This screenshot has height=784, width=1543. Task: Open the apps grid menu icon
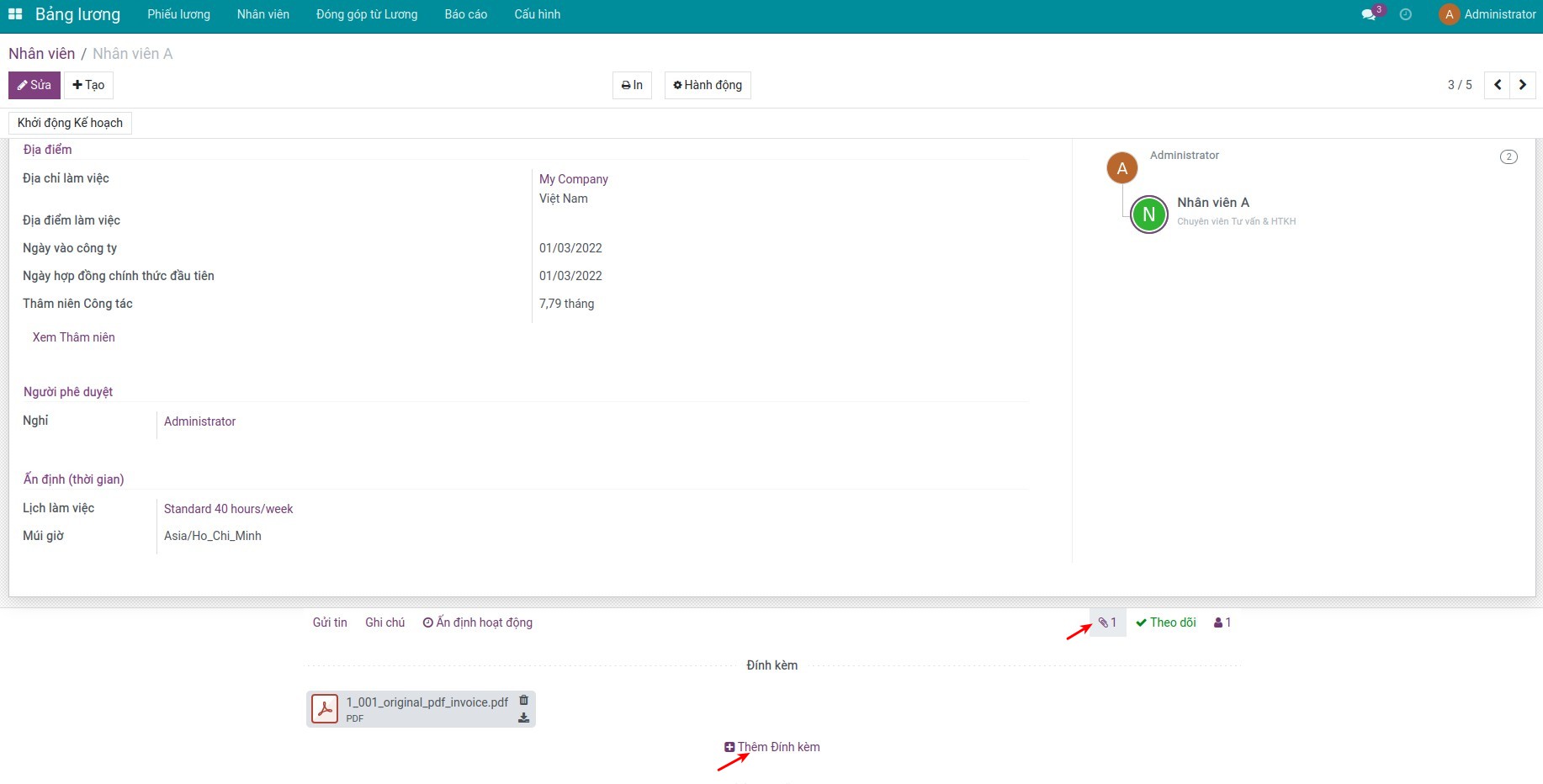(x=15, y=14)
